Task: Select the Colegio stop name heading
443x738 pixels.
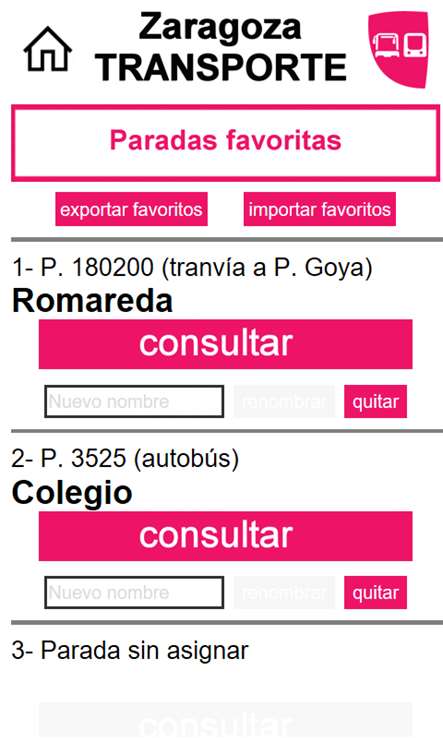Action: point(72,493)
